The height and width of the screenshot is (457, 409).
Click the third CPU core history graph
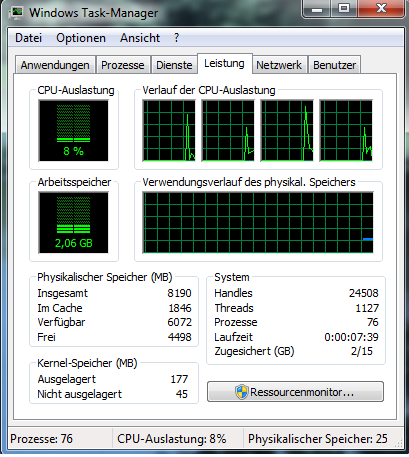(x=287, y=131)
